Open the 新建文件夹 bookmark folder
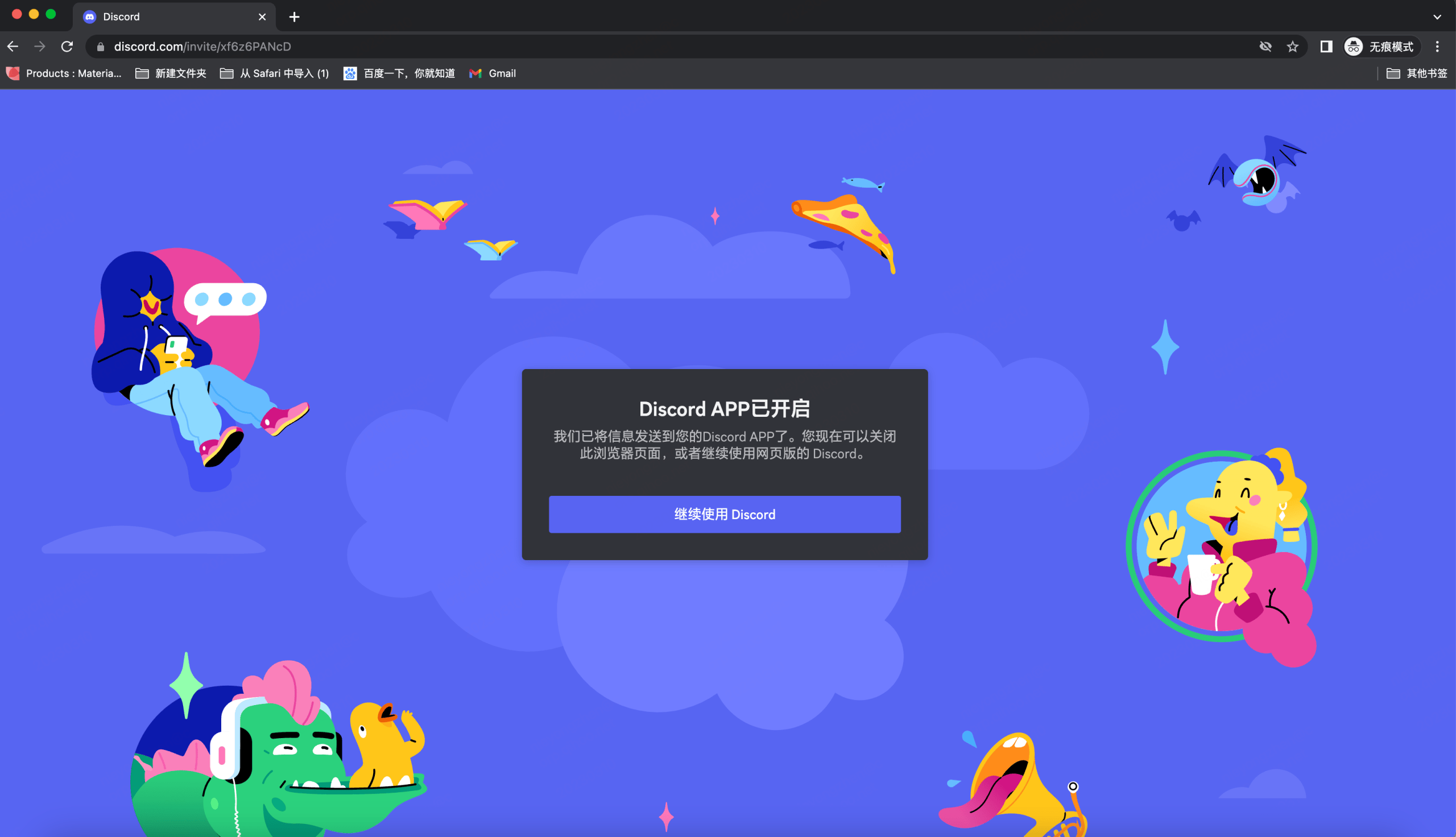The image size is (1456, 837). click(x=171, y=73)
